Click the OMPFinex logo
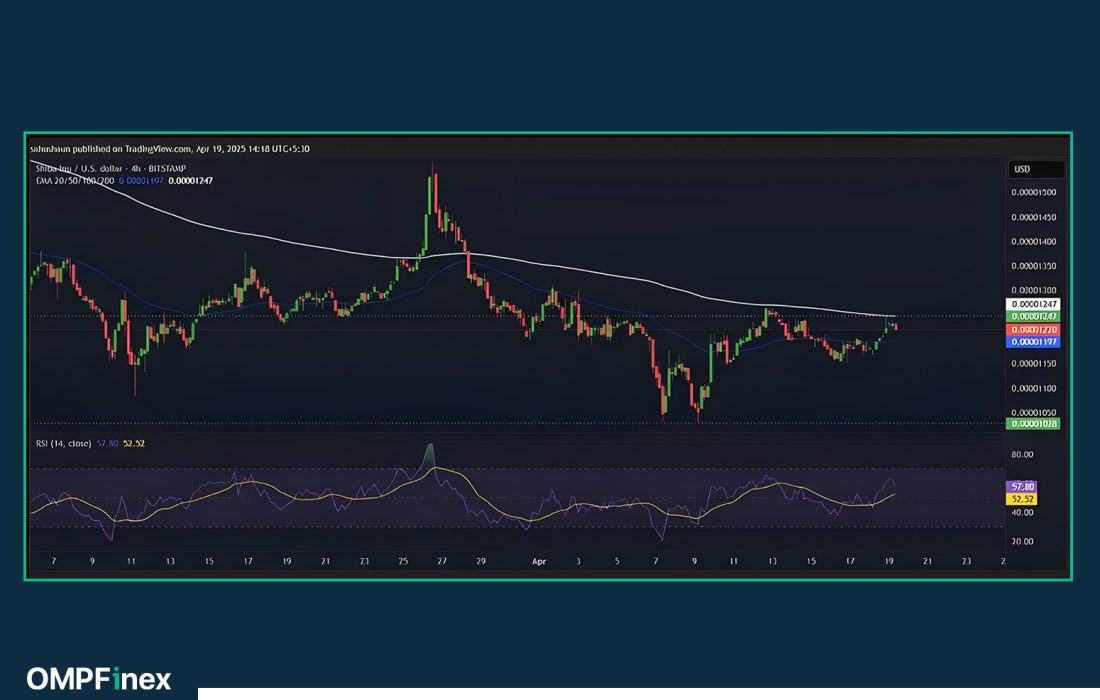This screenshot has width=1100, height=700. [98, 679]
